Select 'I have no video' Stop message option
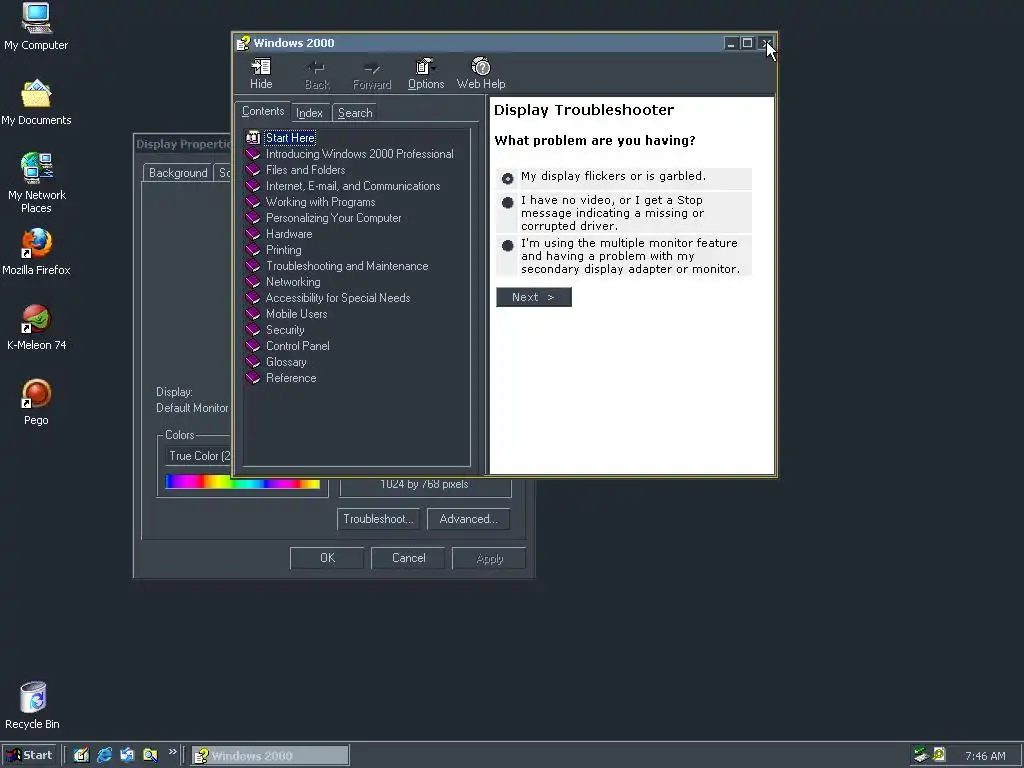The height and width of the screenshot is (768, 1024). click(x=507, y=202)
